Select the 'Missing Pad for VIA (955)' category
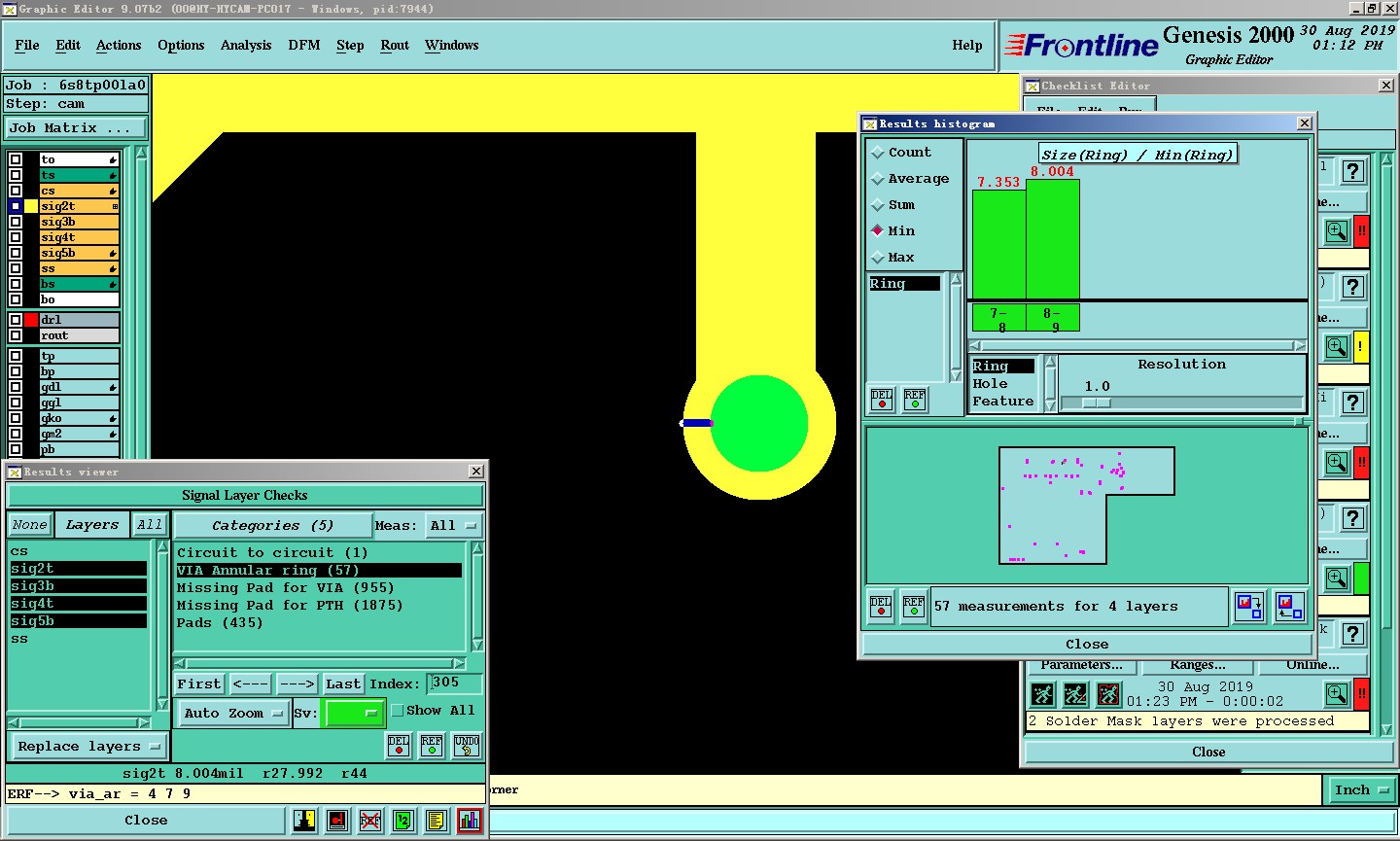Screen dimensions: 1400x841 tap(286, 588)
